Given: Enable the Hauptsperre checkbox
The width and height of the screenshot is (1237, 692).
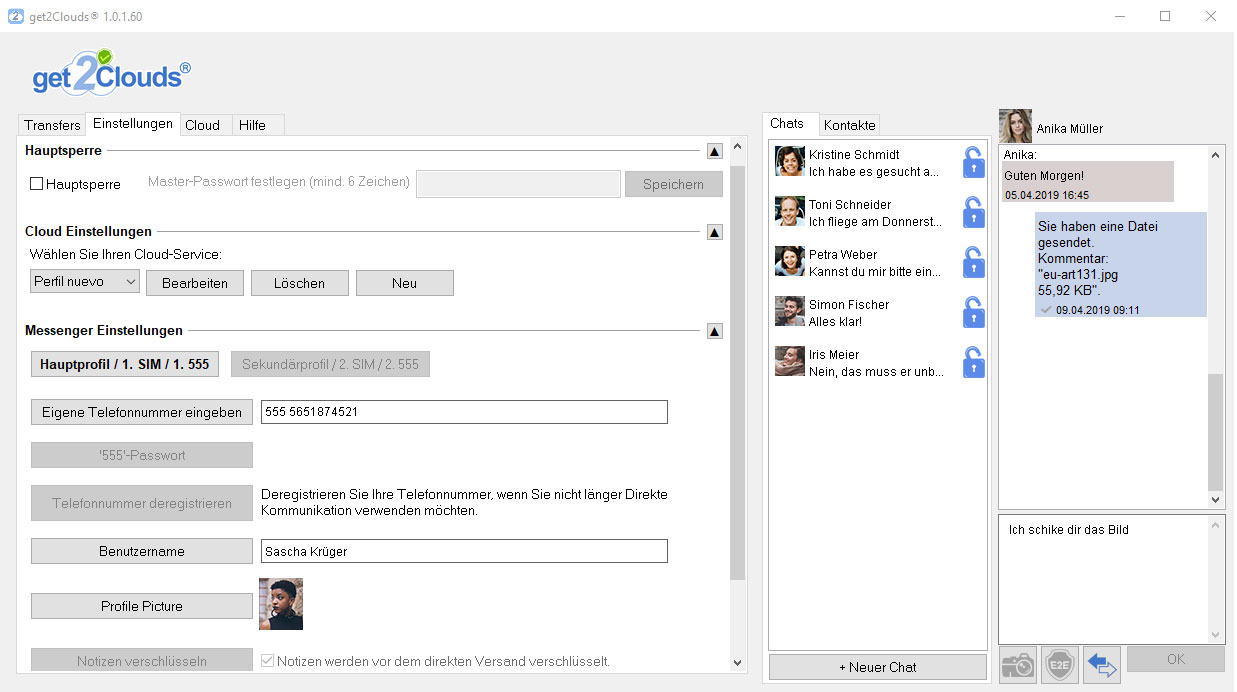Looking at the screenshot, I should [x=37, y=184].
